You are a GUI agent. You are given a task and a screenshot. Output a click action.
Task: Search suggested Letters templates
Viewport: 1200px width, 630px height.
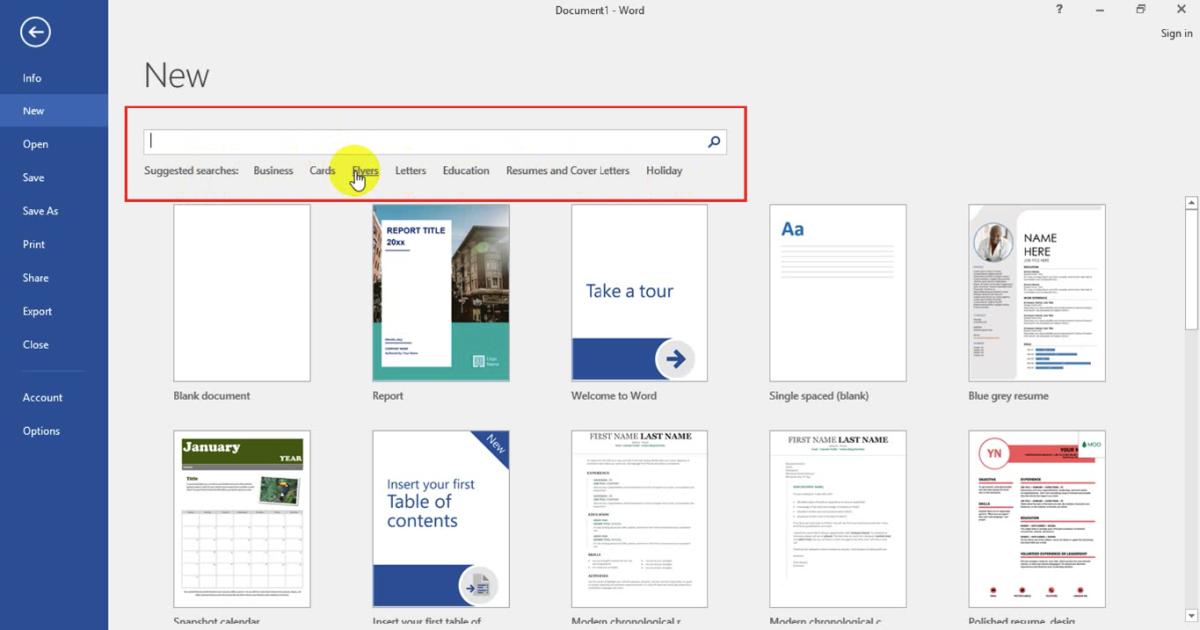coord(410,171)
